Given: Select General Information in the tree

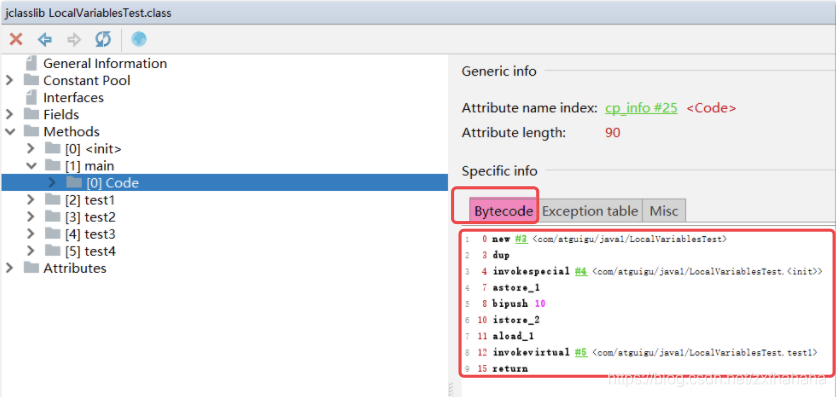Looking at the screenshot, I should pyautogui.click(x=105, y=63).
